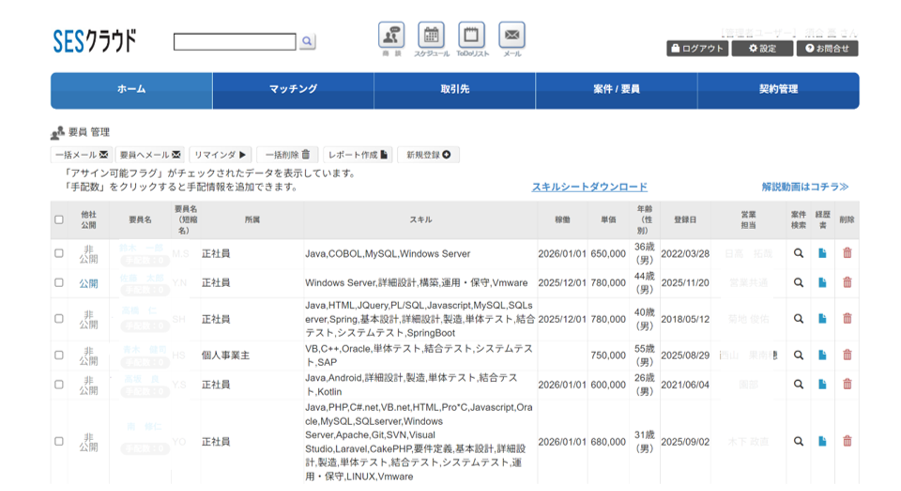The height and width of the screenshot is (491, 901).
Task: Check the 個人事業主 row checkbox
Action: coord(59,355)
